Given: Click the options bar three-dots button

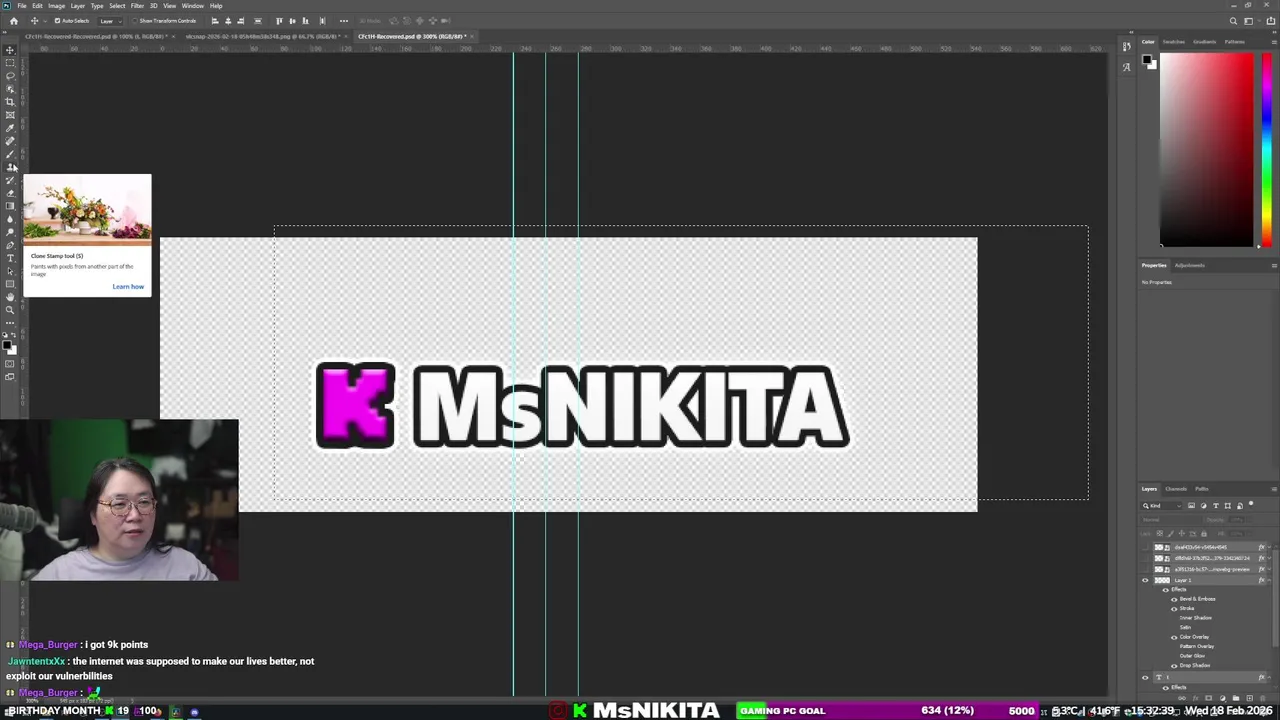Looking at the screenshot, I should pyautogui.click(x=344, y=21).
